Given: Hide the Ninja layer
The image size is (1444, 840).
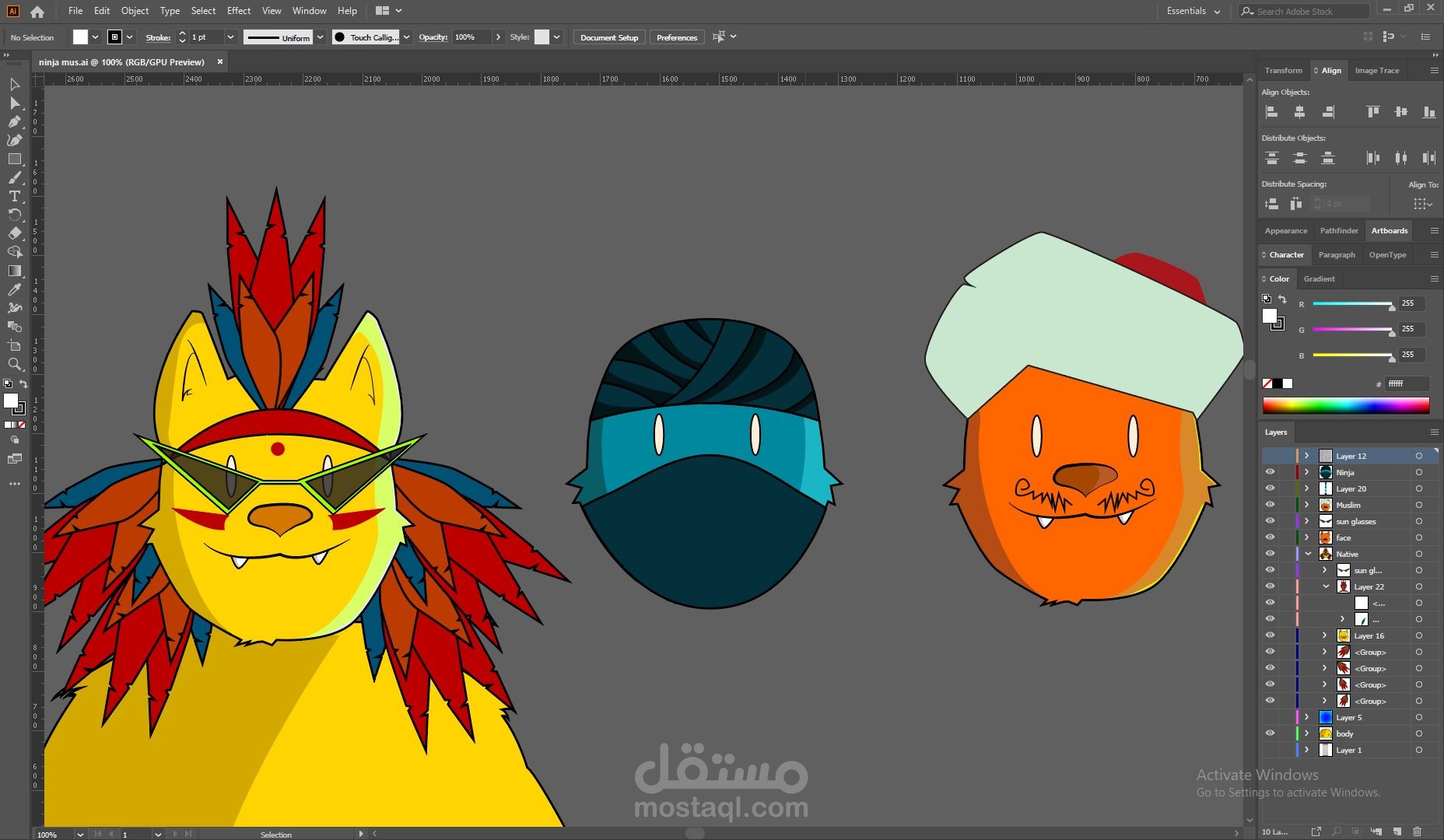Looking at the screenshot, I should pos(1270,472).
